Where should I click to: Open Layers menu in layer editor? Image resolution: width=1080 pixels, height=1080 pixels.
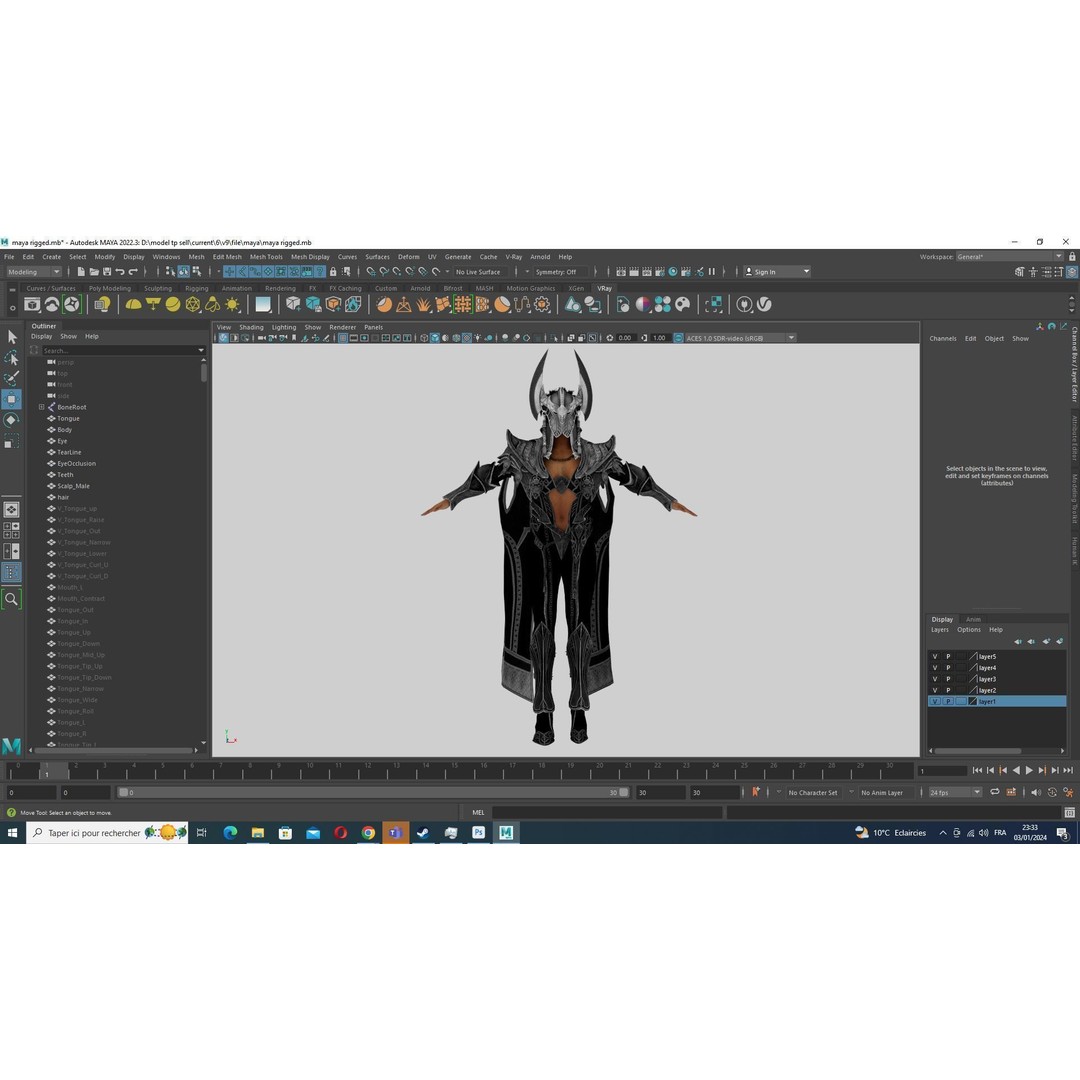coord(939,630)
